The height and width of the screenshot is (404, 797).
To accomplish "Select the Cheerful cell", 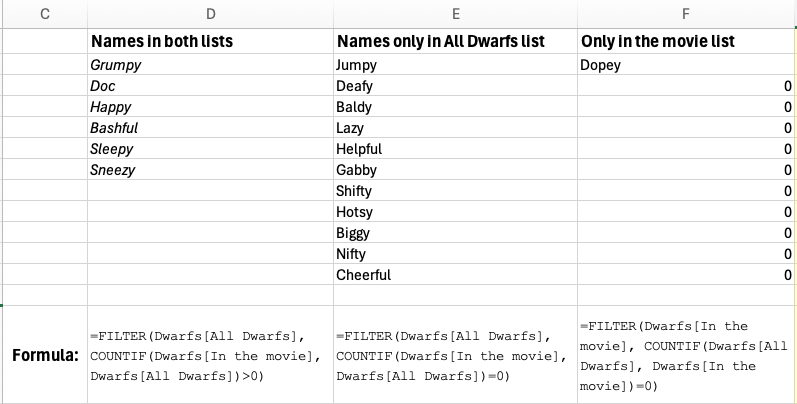I will coord(363,275).
